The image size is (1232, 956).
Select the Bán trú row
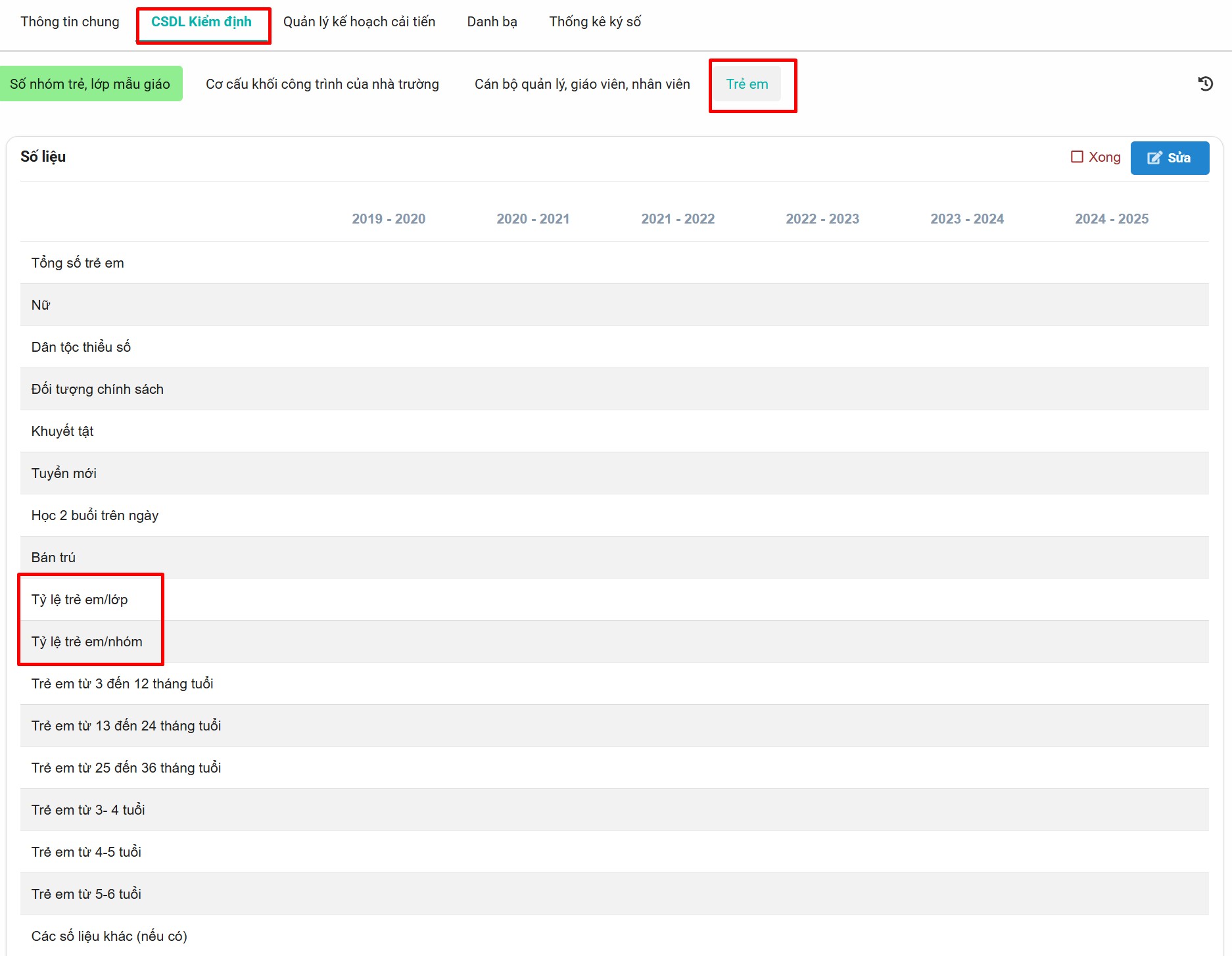53,558
